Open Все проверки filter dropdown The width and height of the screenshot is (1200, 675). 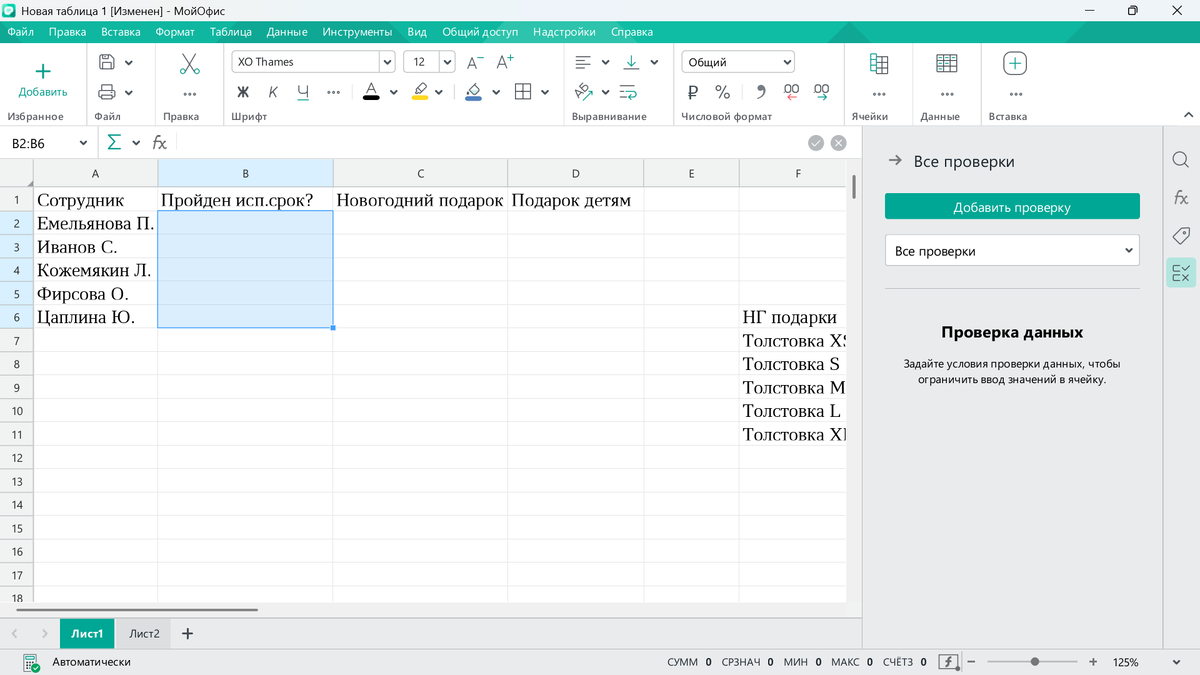(x=1012, y=251)
